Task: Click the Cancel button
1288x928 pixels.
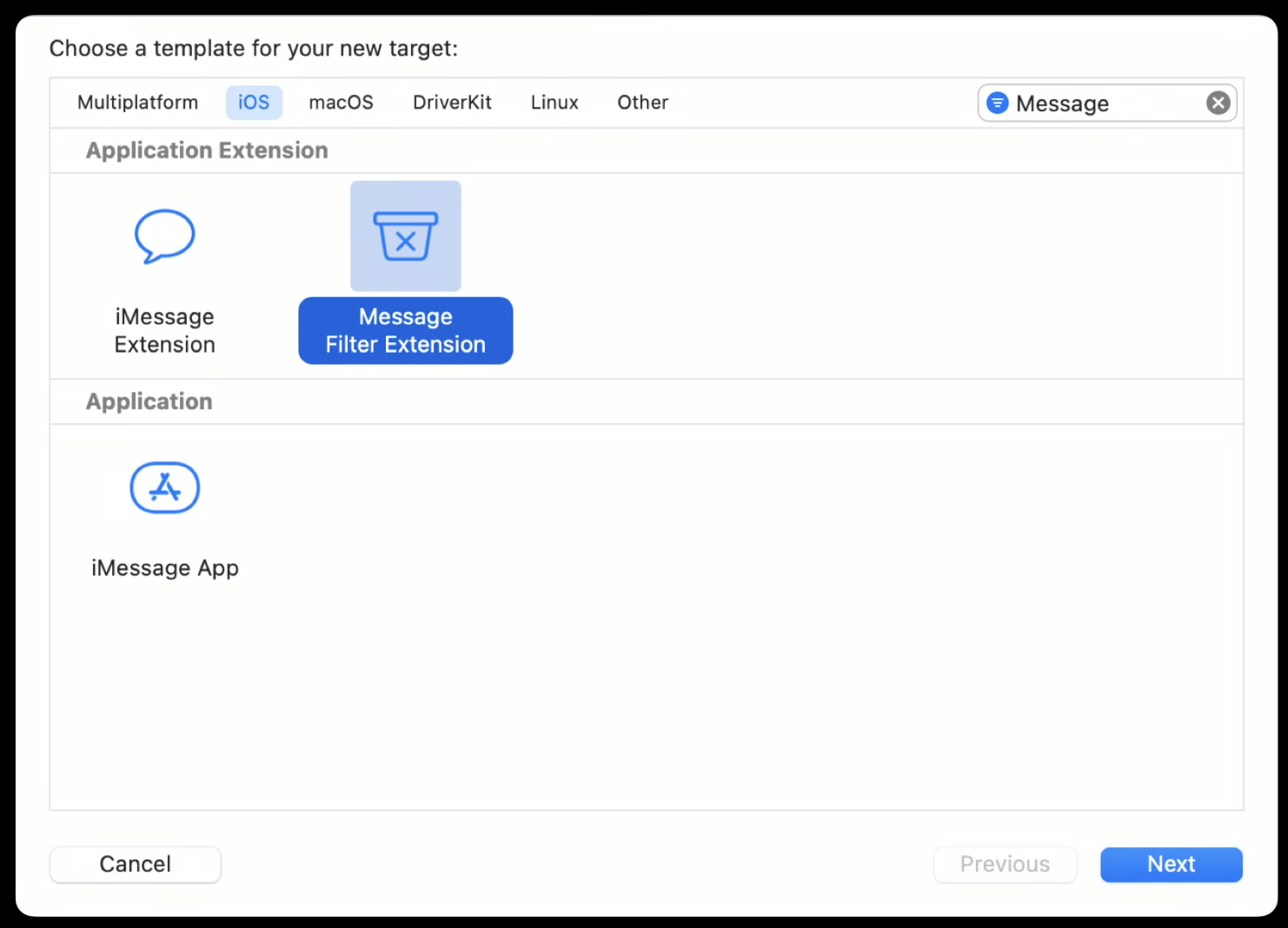Action: click(136, 865)
